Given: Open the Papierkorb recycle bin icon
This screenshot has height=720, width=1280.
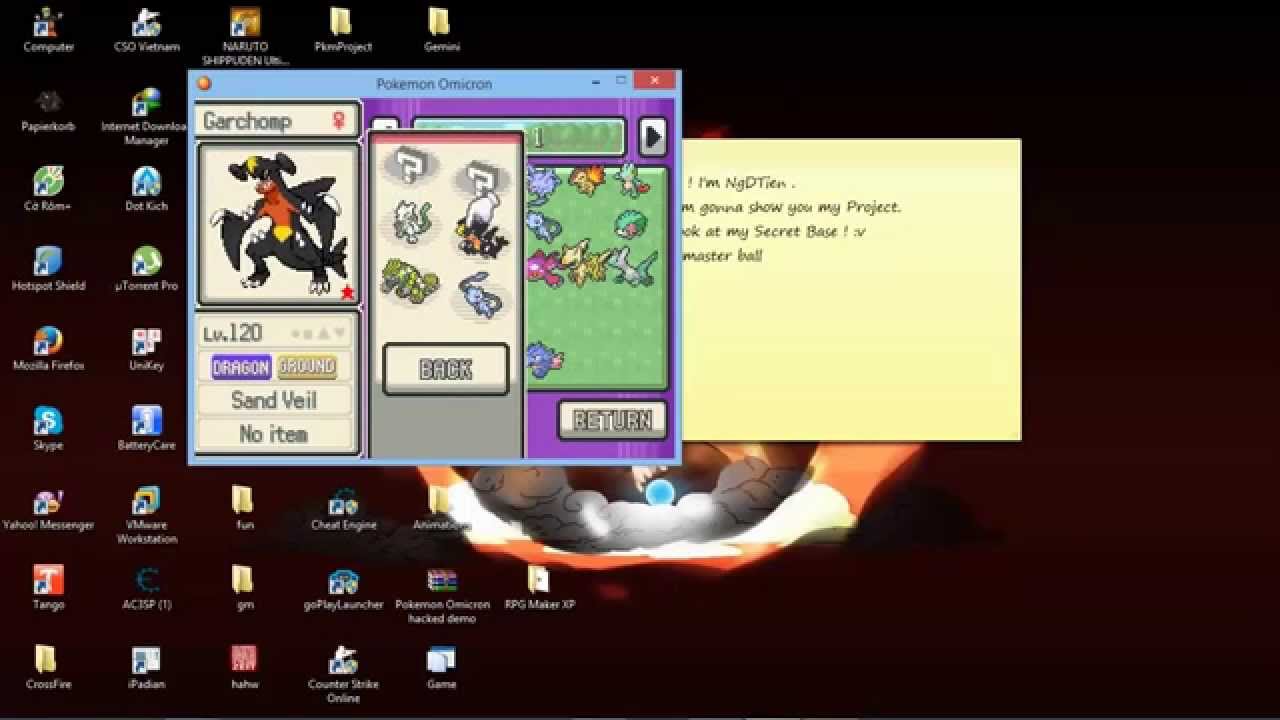Looking at the screenshot, I should click(48, 110).
